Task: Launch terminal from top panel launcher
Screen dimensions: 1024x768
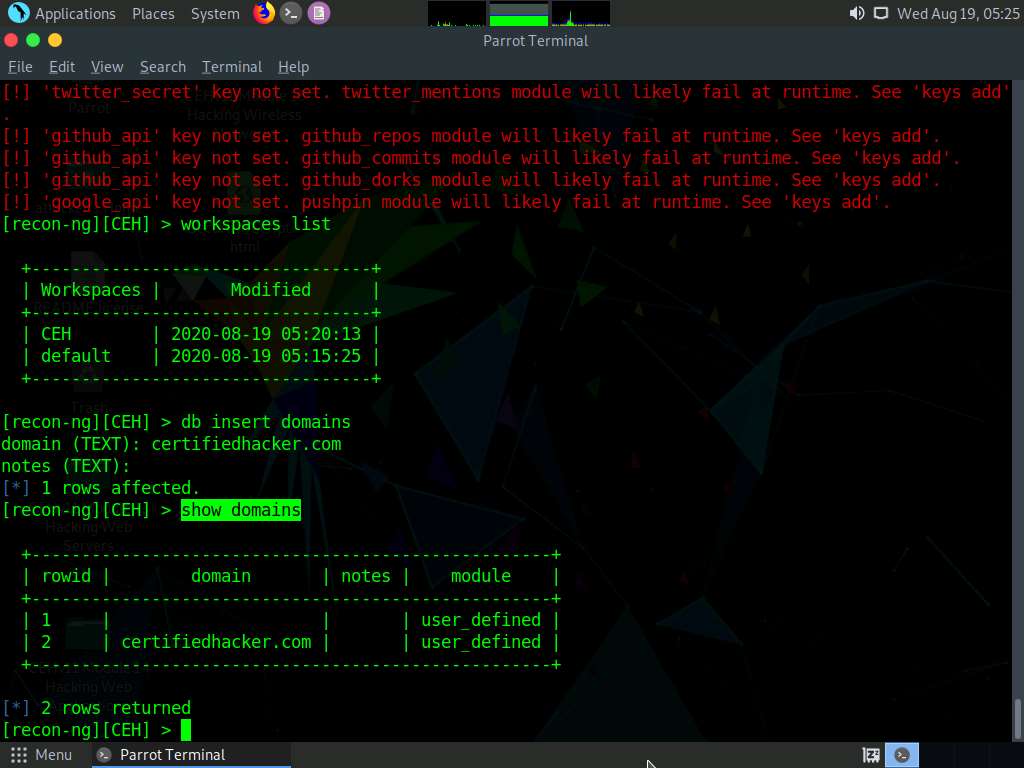Action: [x=291, y=13]
